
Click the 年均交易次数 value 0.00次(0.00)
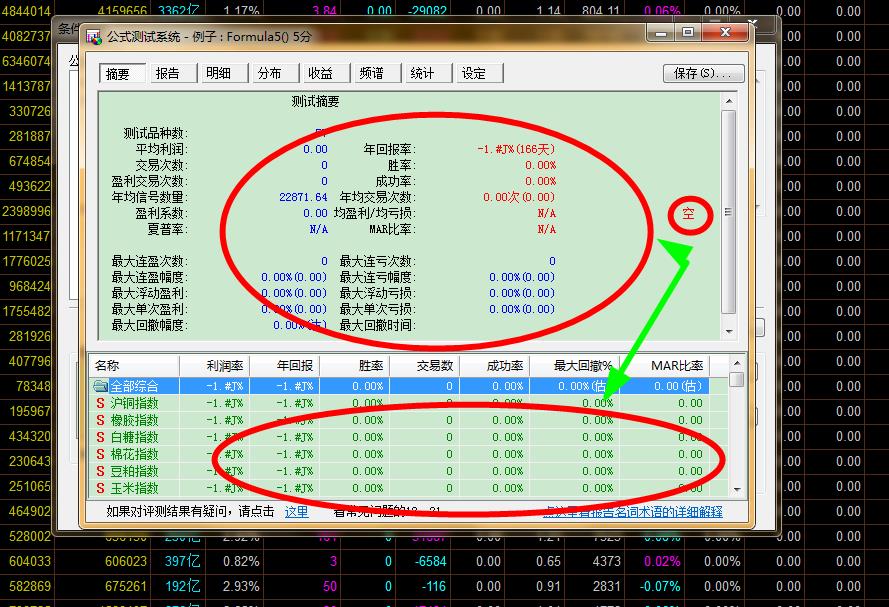519,197
